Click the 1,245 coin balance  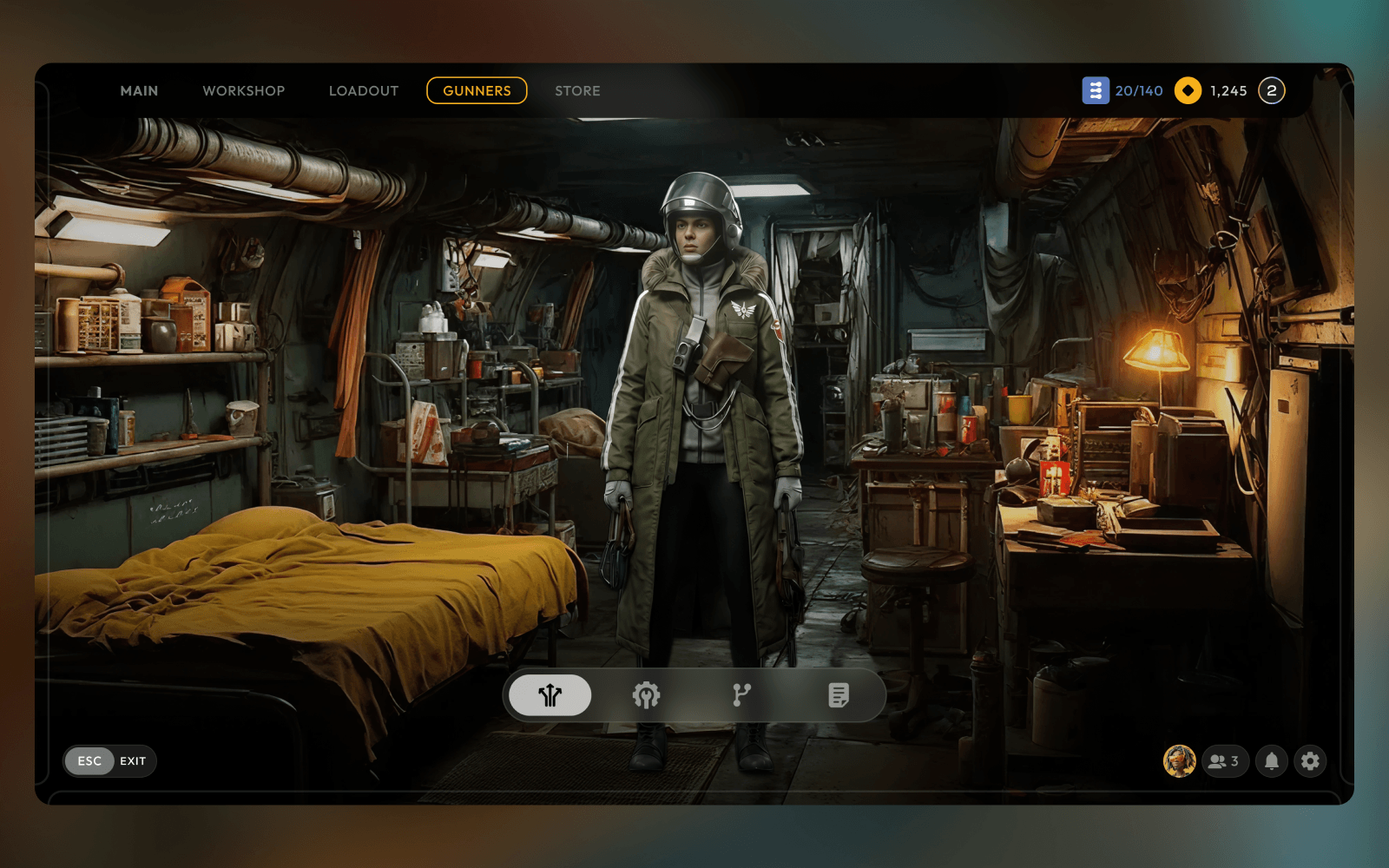[1228, 91]
